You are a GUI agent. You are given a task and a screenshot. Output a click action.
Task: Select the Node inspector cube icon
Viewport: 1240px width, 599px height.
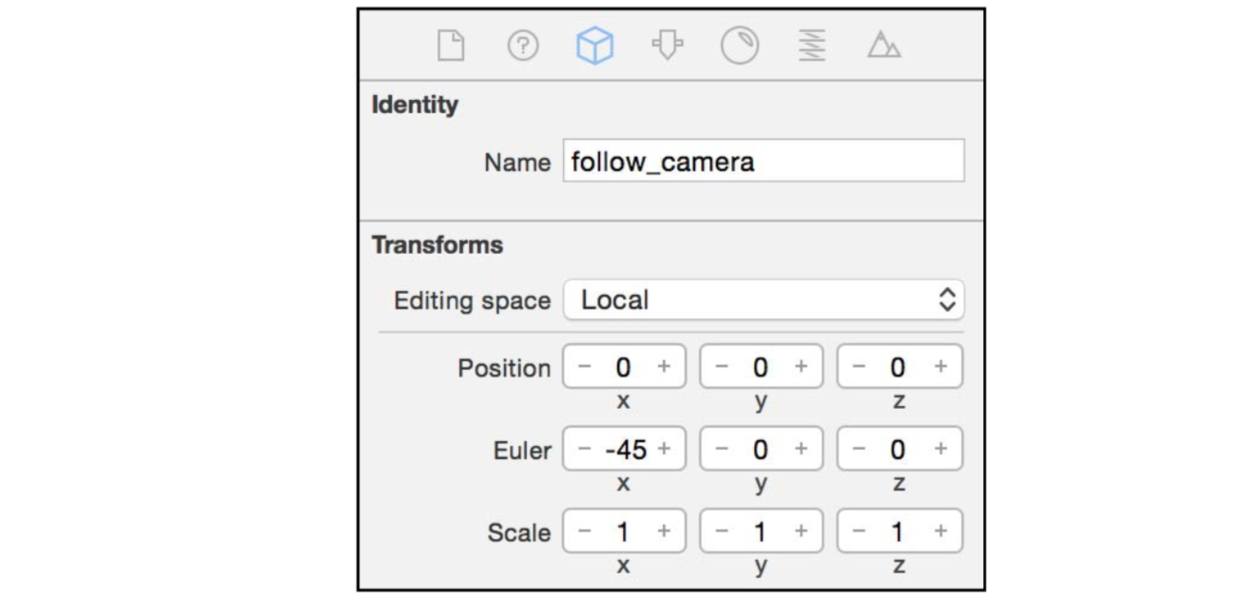[595, 46]
